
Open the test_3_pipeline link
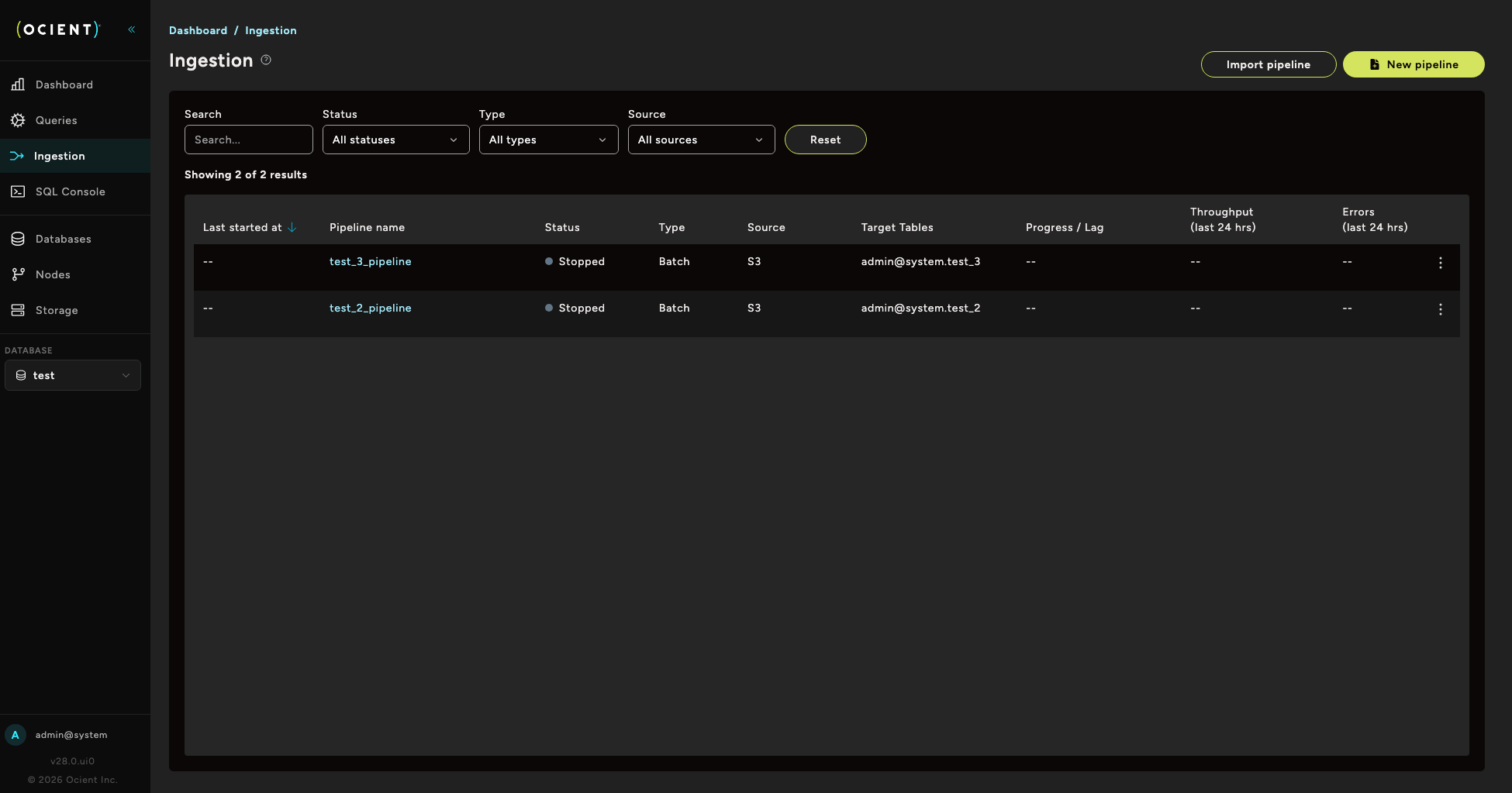371,261
